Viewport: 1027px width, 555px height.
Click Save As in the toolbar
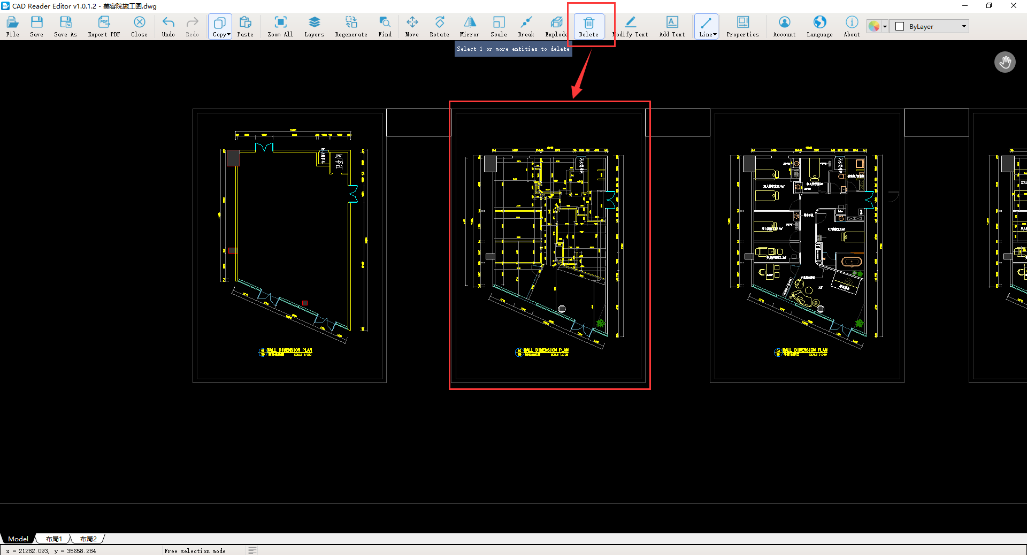click(x=65, y=24)
